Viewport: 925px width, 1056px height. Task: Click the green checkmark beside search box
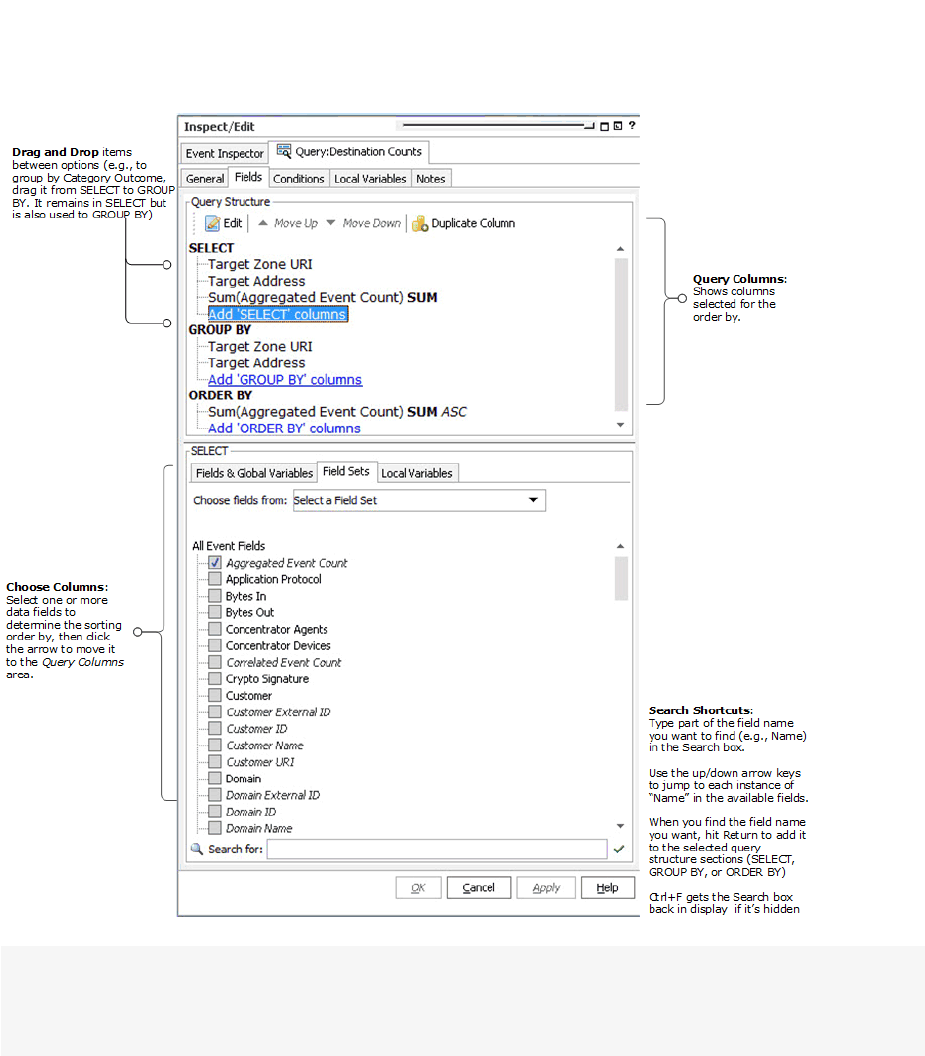point(619,849)
